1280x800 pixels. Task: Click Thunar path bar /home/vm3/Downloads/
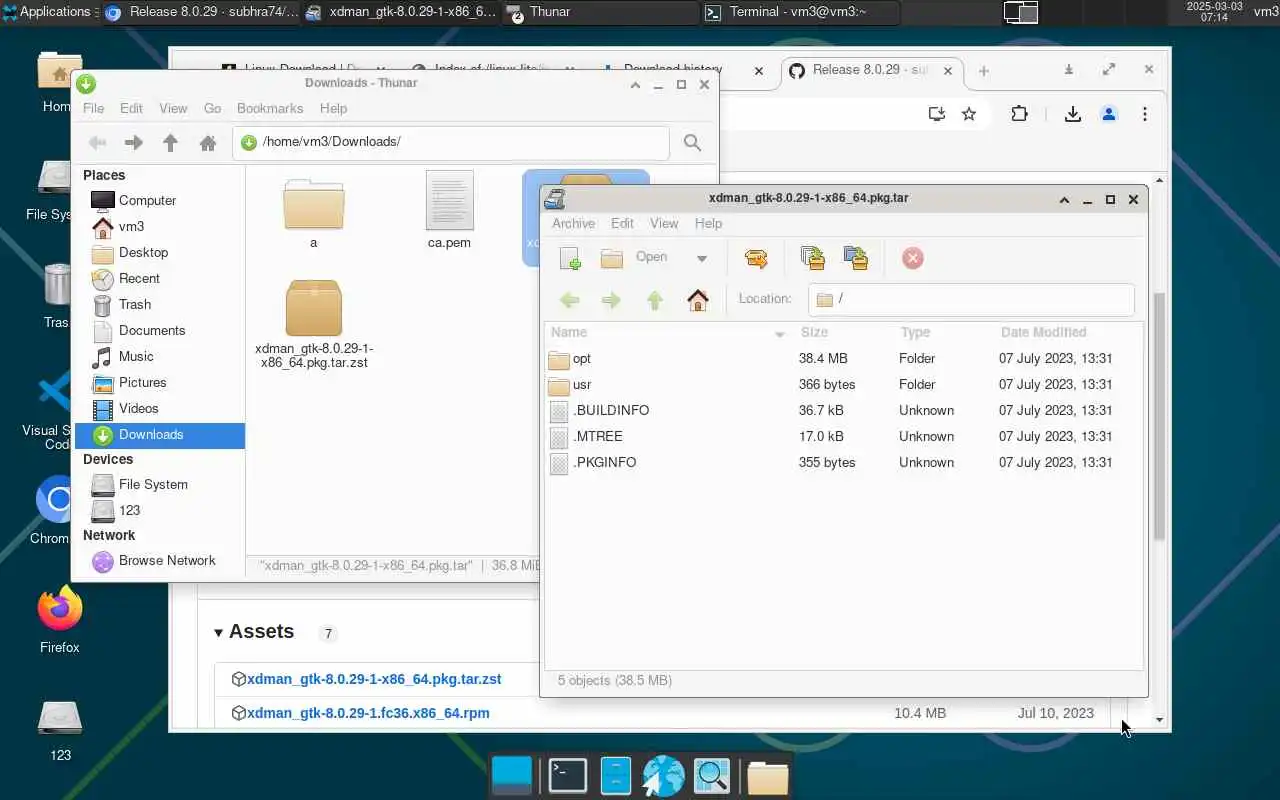451,142
